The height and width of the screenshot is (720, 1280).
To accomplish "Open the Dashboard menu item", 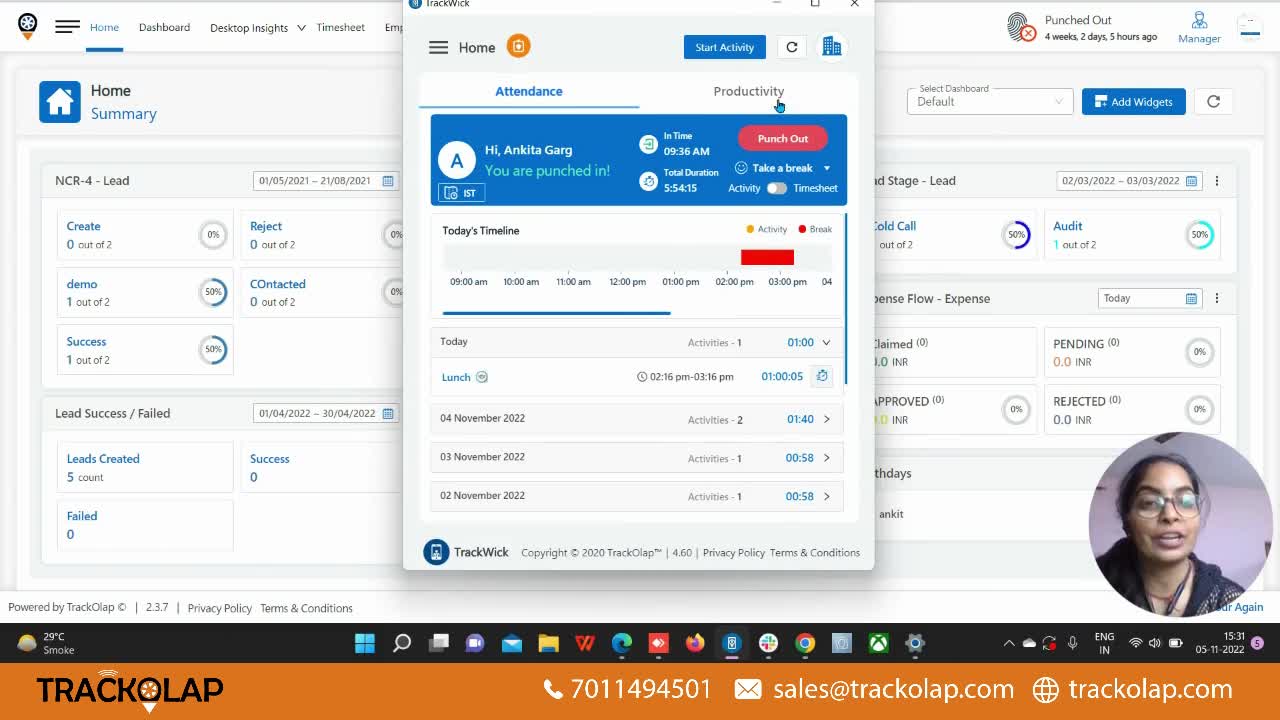I will pyautogui.click(x=164, y=27).
